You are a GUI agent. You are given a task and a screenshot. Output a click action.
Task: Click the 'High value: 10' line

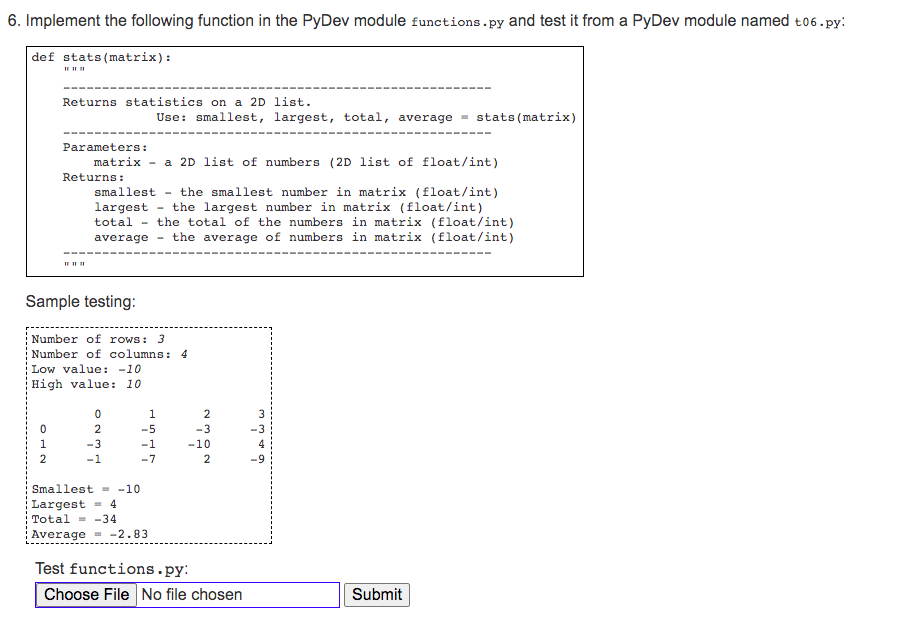80,383
